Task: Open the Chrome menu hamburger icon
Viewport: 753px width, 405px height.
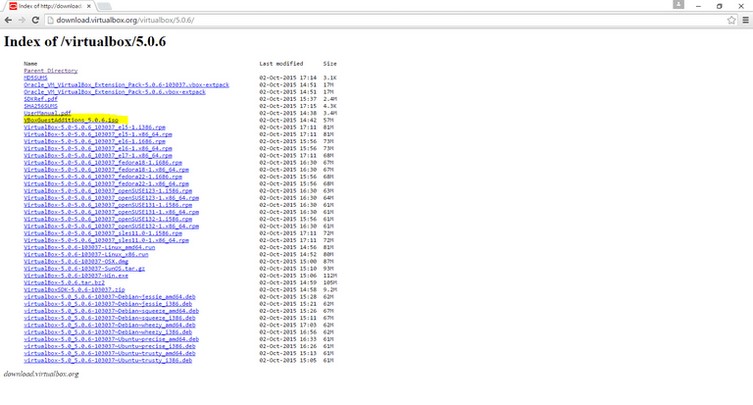Action: [745, 20]
